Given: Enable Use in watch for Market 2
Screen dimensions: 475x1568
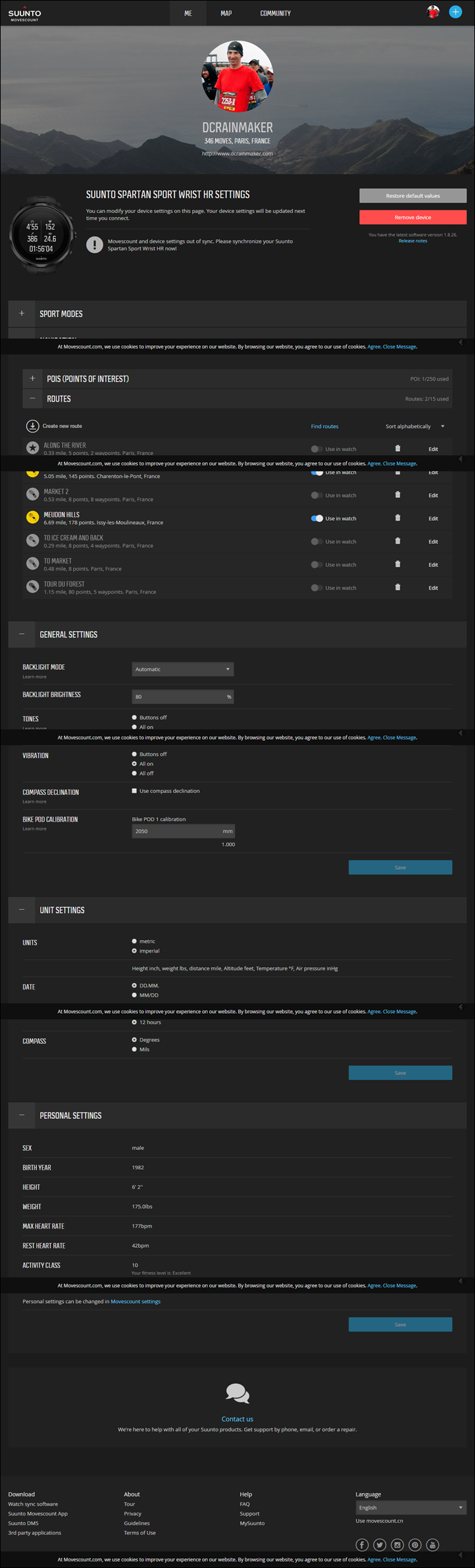Looking at the screenshot, I should (316, 495).
